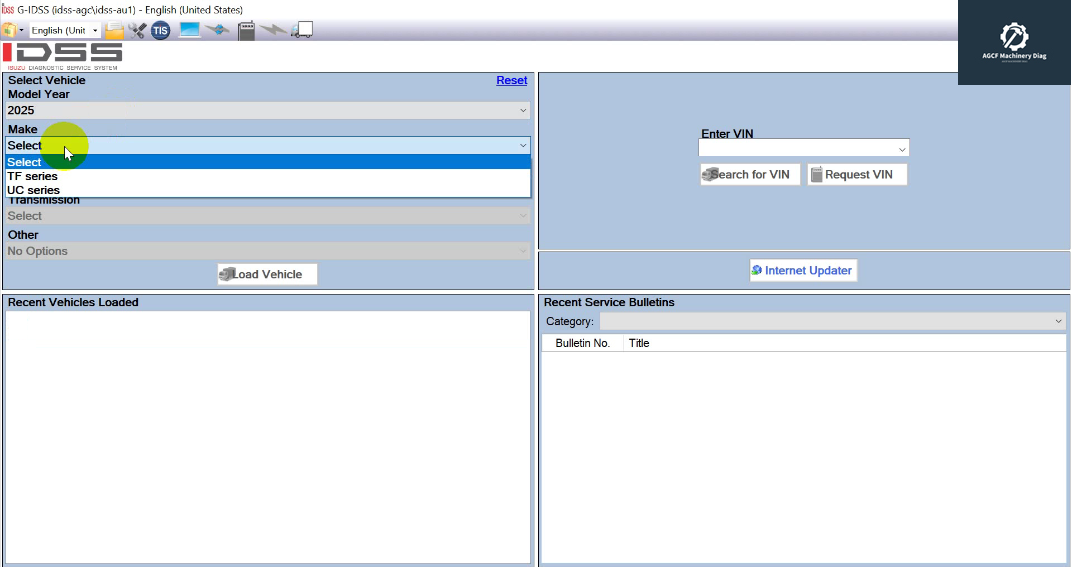Click the lightning bolt toolbar icon
Screen dimensions: 1071x567
point(273,30)
